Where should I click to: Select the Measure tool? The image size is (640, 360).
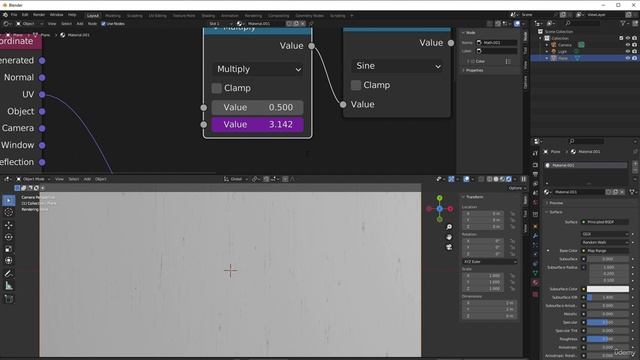coord(9,286)
